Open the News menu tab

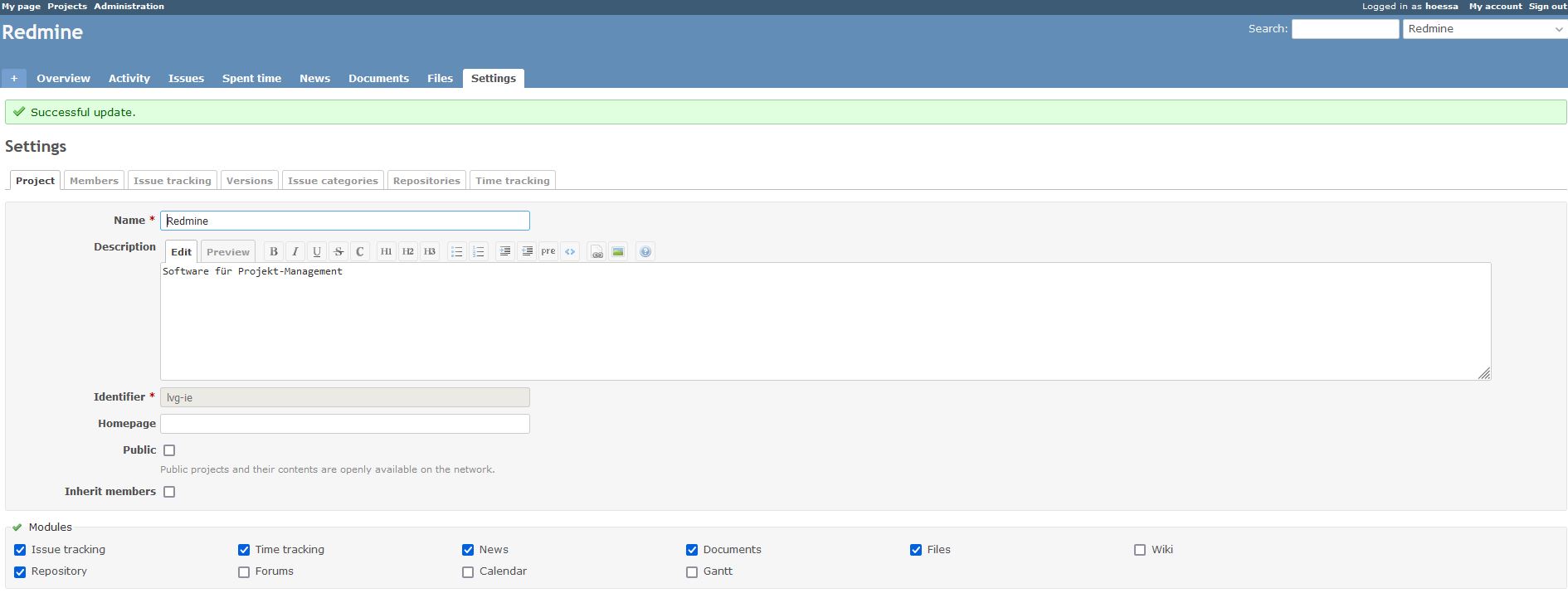pos(314,78)
